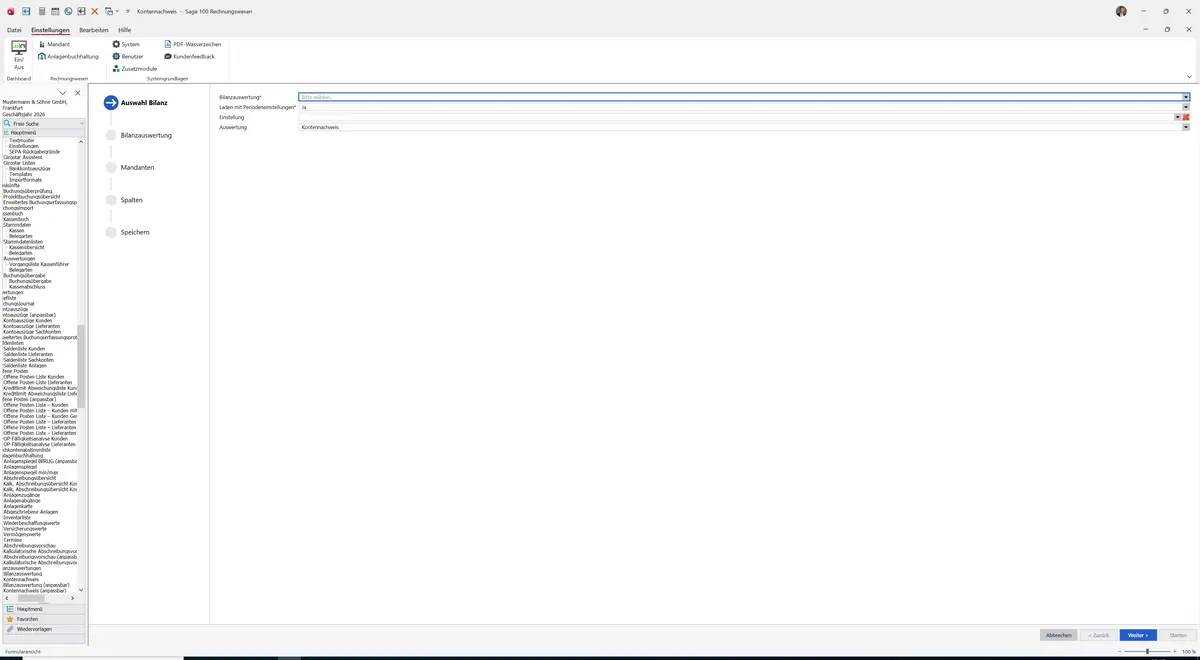Click the Weiter button
This screenshot has width=1200, height=660.
(x=1138, y=635)
